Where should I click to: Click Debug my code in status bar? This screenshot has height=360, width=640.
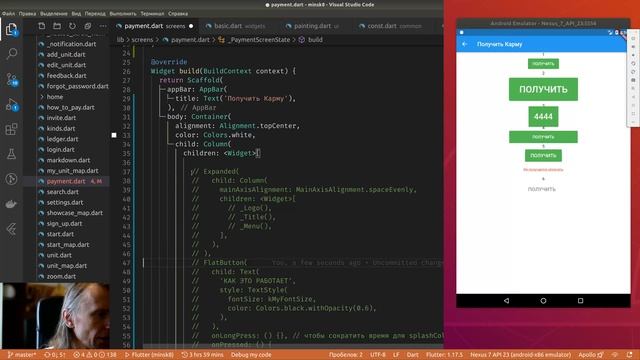[251, 355]
